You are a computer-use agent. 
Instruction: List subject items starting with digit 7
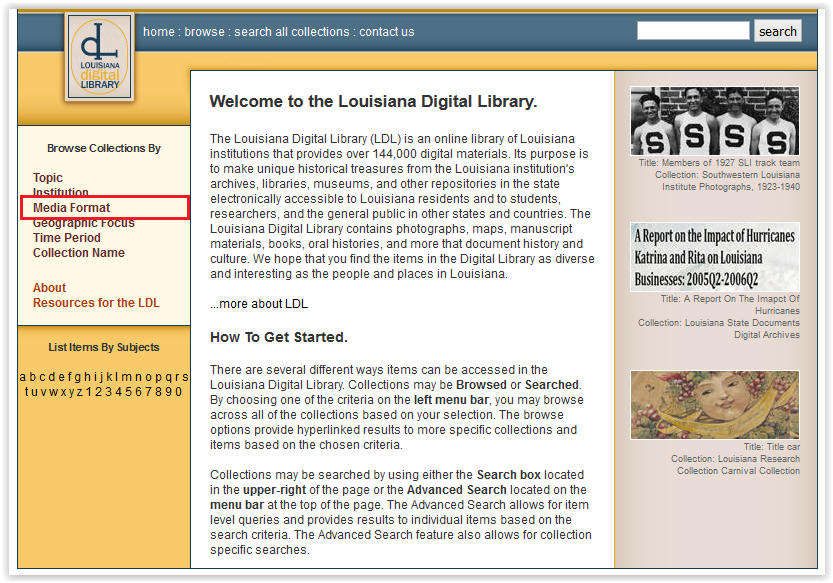[x=149, y=392]
